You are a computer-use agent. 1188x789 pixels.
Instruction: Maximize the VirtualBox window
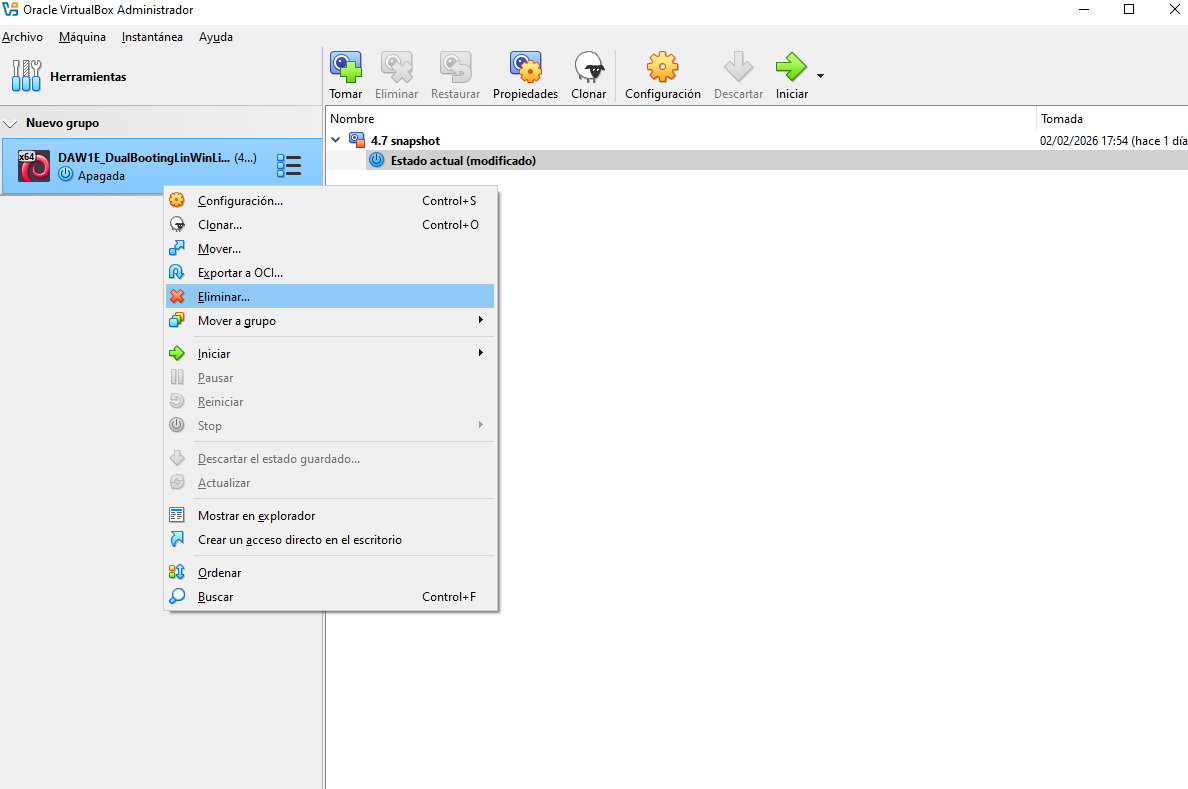click(1129, 9)
